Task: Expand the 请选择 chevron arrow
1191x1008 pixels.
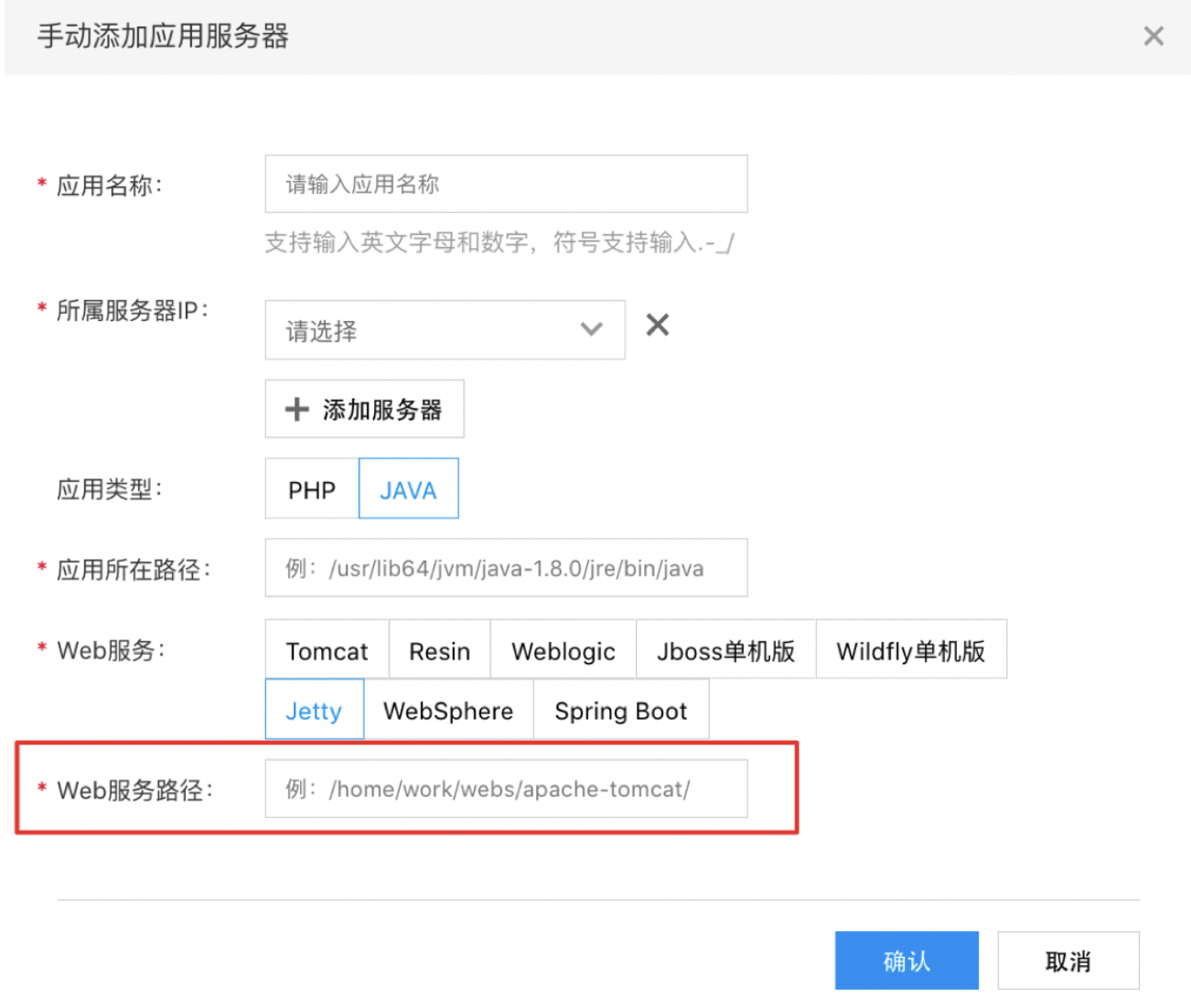Action: pyautogui.click(x=592, y=329)
